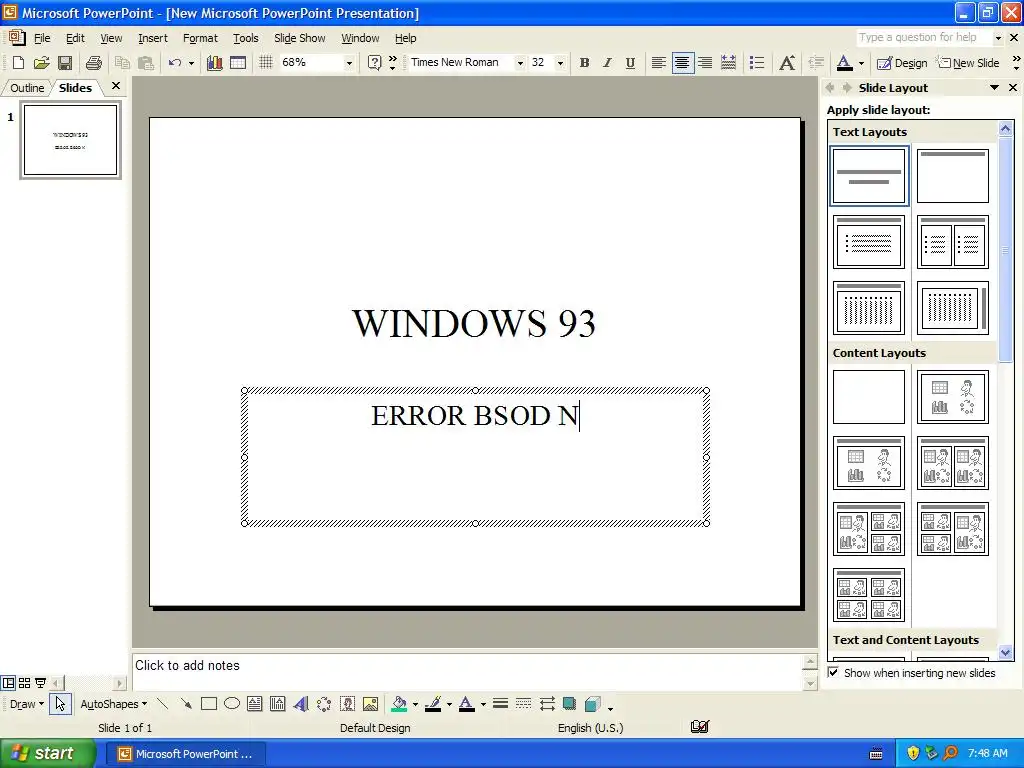
Task: Insert WordArt from the Drawing toolbar
Action: 301,703
